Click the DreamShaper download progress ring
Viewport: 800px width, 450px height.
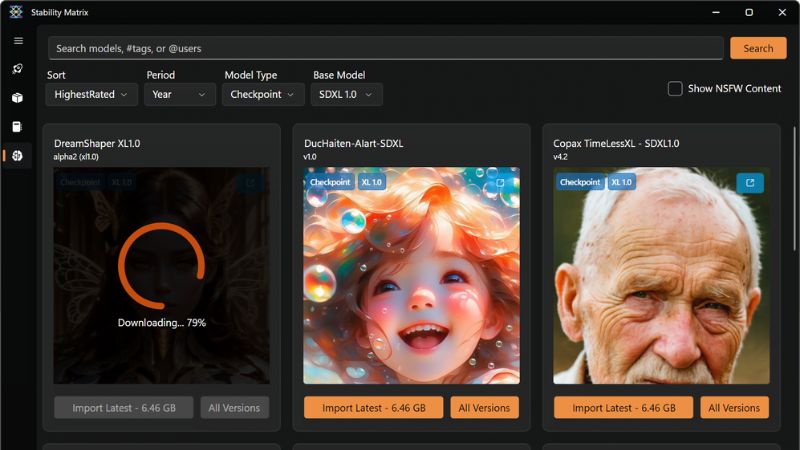[x=162, y=265]
